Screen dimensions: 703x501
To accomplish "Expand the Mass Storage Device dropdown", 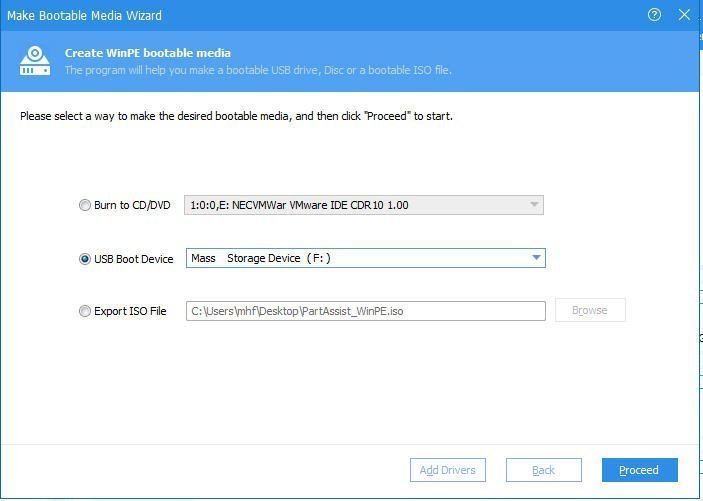I will click(366, 258).
